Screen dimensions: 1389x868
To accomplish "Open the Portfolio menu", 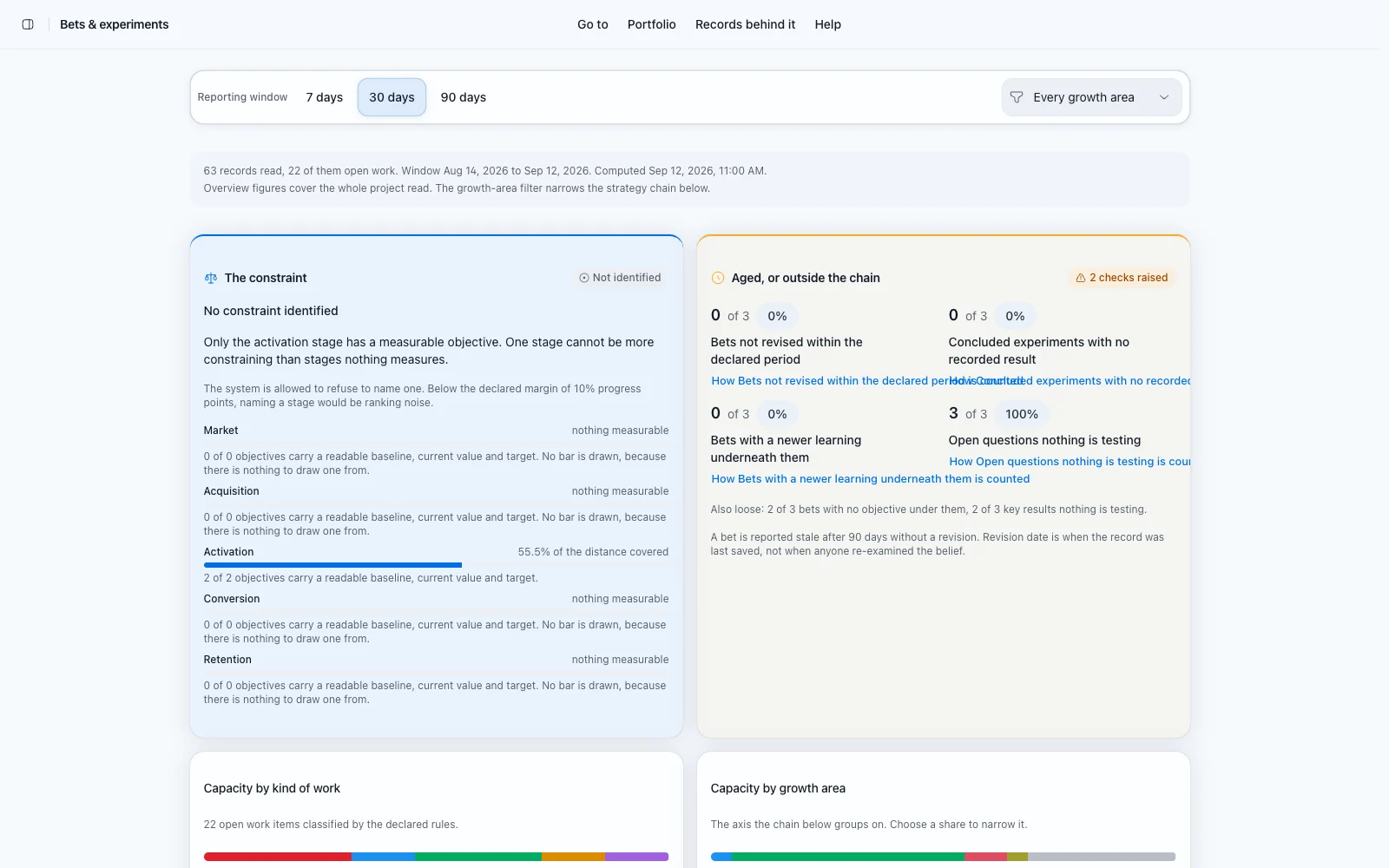I will coord(652,24).
